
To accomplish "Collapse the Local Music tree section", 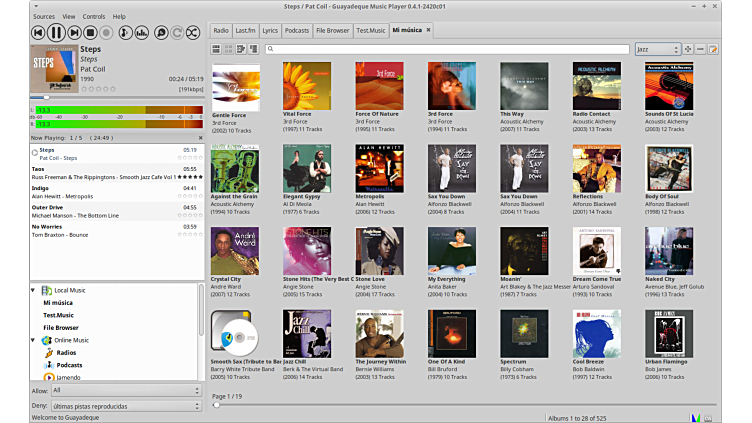I will pyautogui.click(x=33, y=290).
